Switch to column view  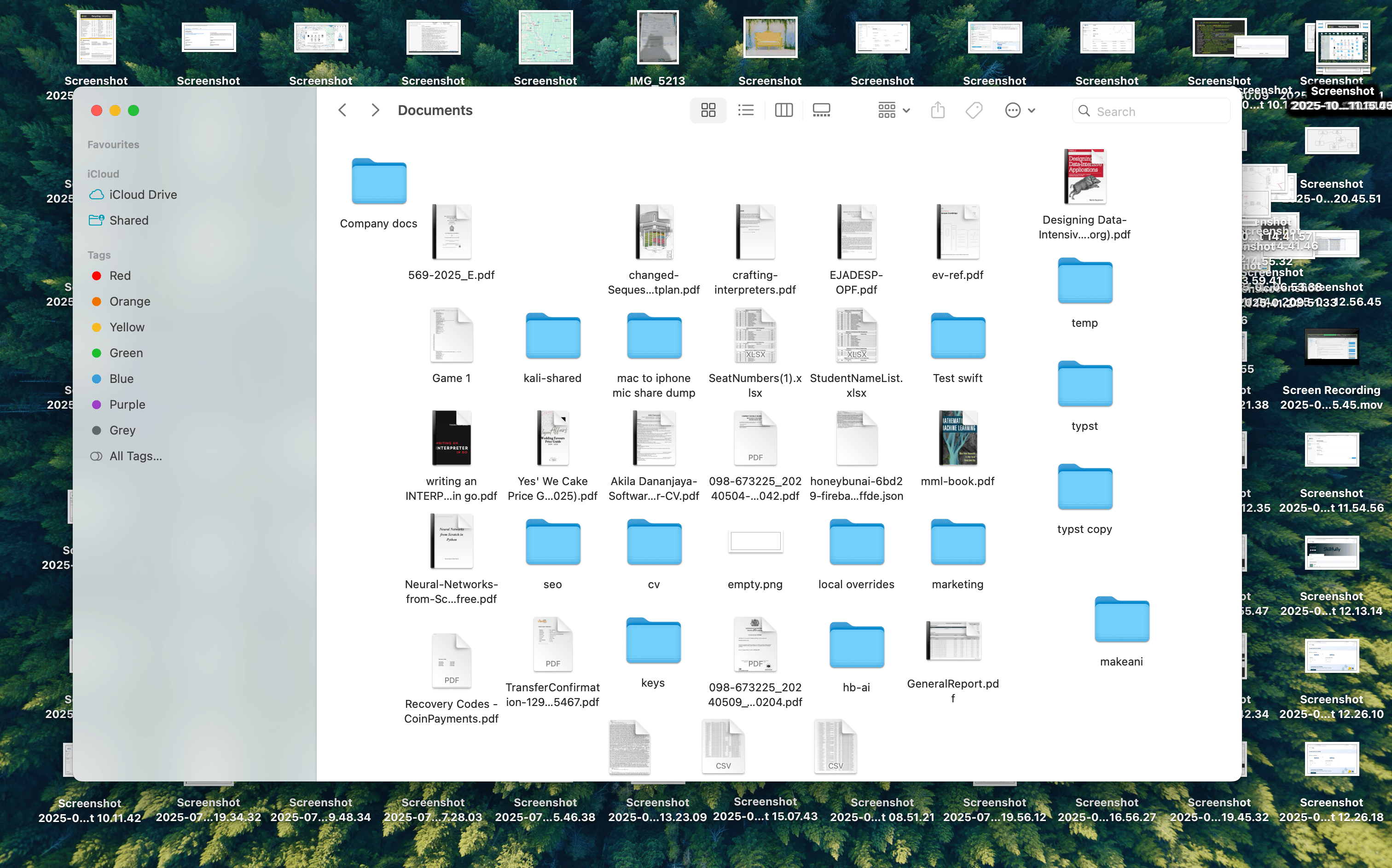783,110
